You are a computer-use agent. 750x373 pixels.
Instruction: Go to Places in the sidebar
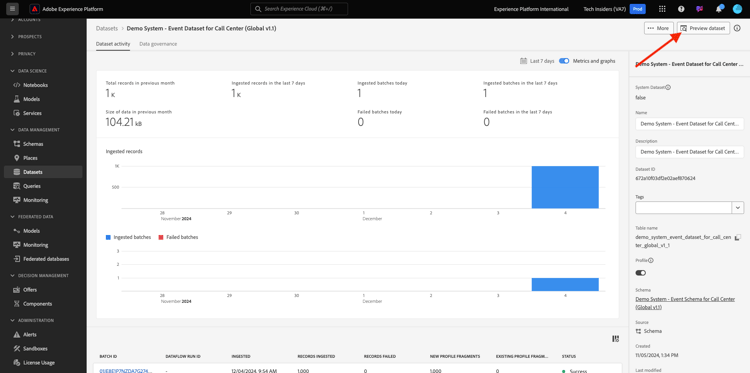pyautogui.click(x=30, y=158)
